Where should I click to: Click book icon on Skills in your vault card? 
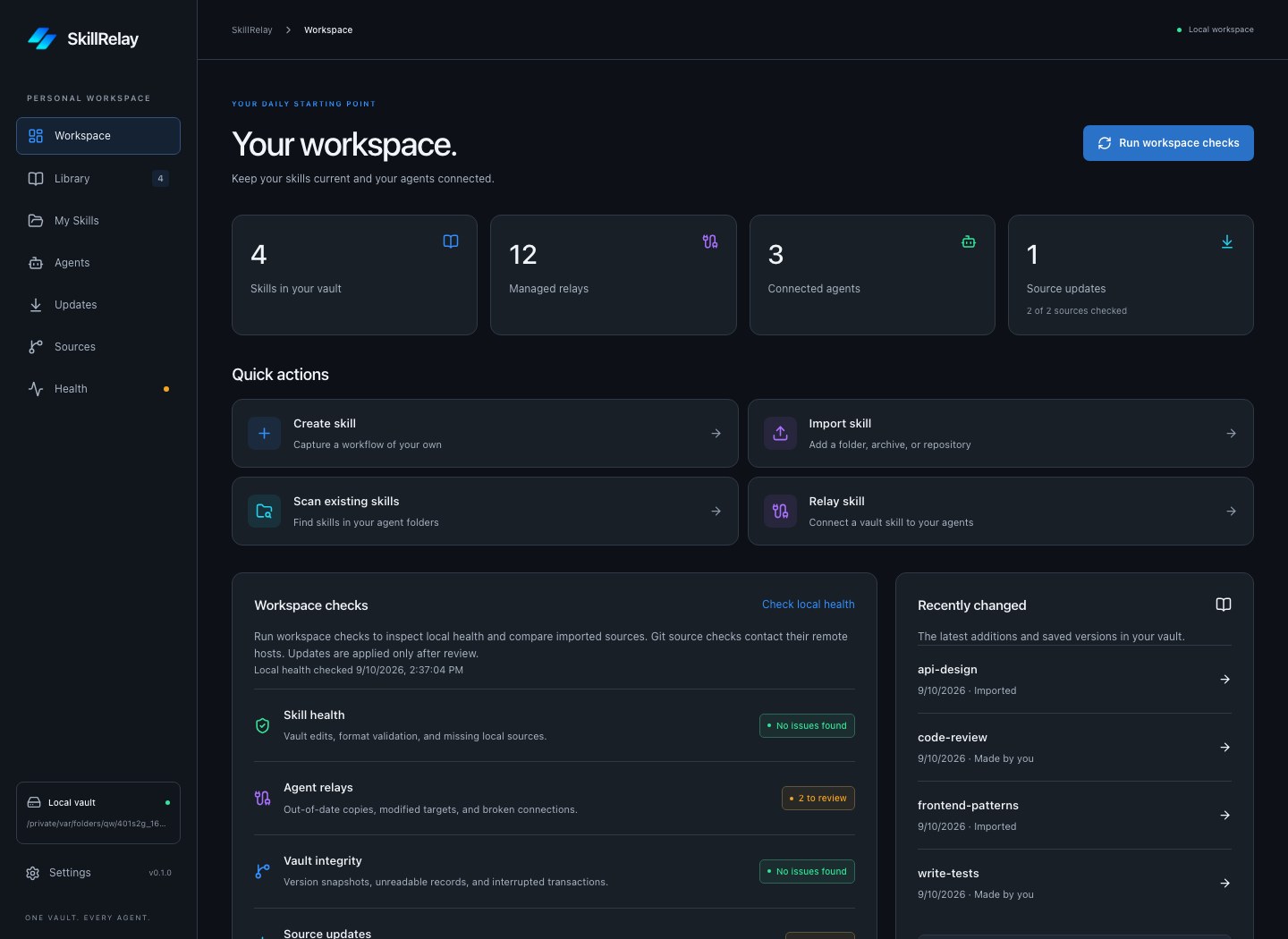click(451, 241)
